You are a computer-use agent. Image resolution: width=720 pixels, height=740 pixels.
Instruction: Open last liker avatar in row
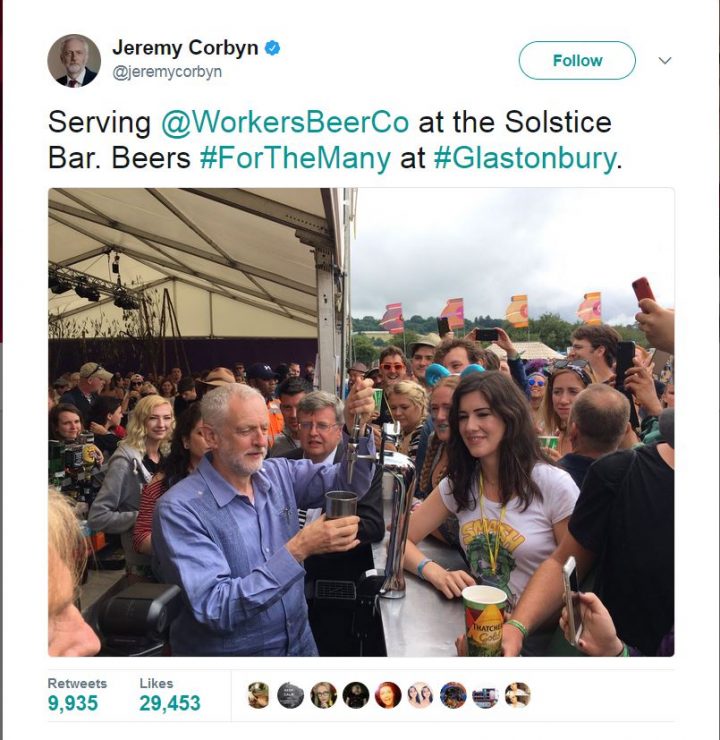click(x=518, y=695)
